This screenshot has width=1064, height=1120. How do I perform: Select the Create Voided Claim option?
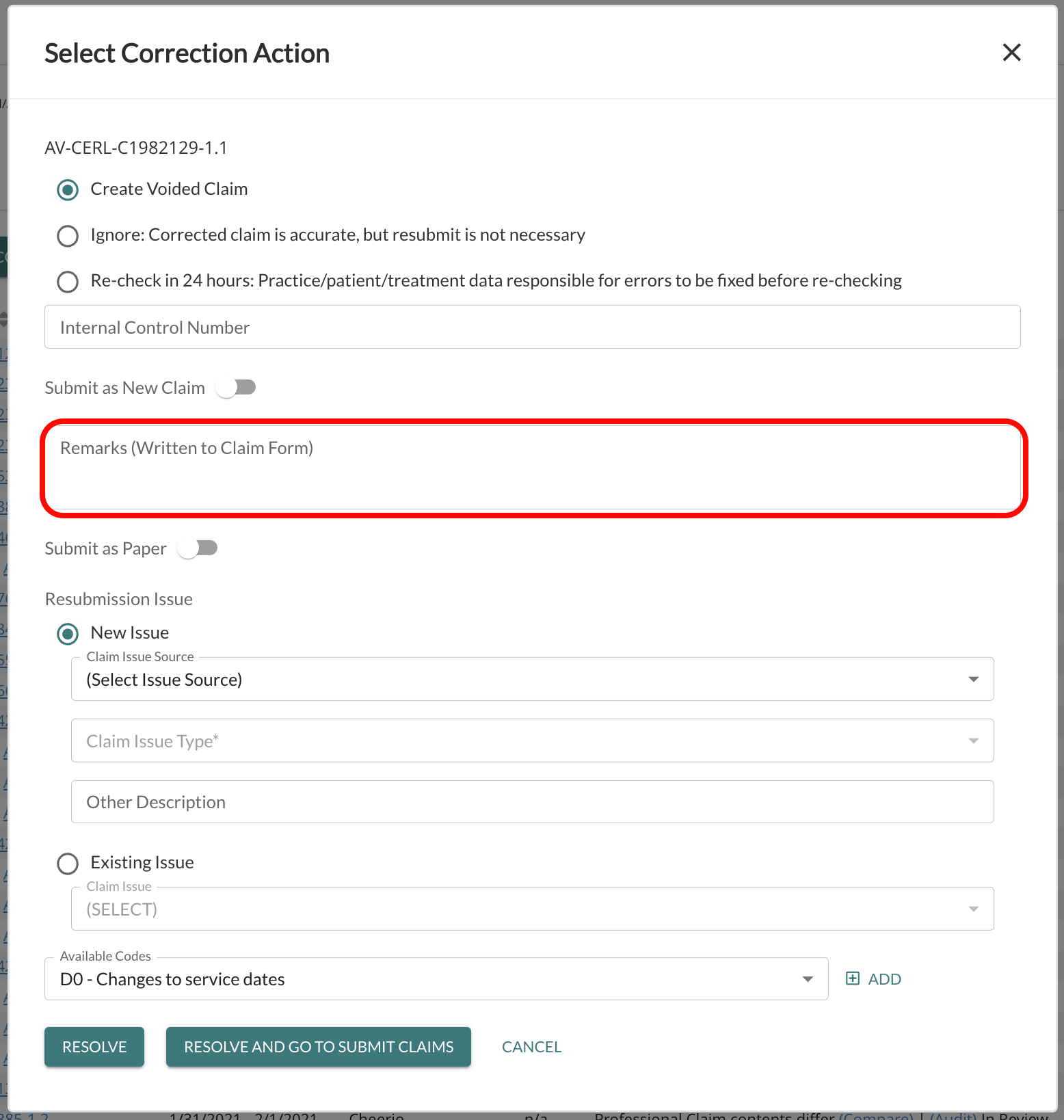pyautogui.click(x=67, y=189)
